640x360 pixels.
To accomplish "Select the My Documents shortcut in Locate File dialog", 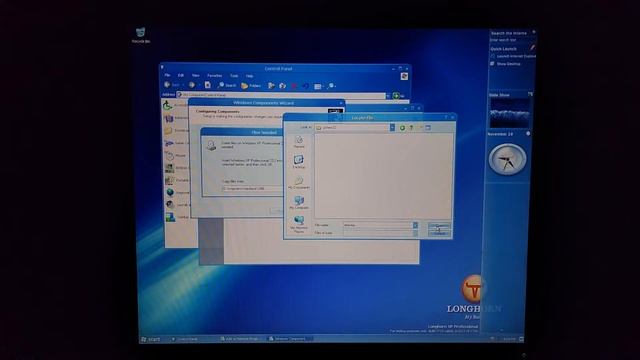I will [x=299, y=182].
